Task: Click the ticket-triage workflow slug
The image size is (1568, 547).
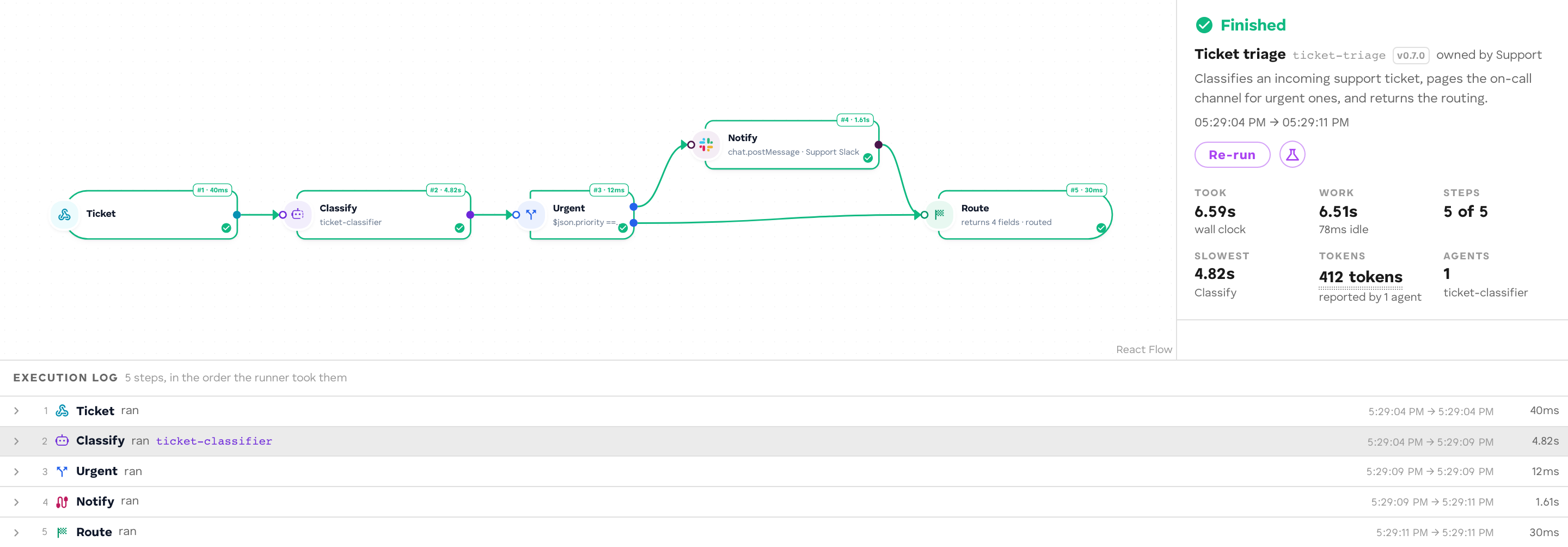Action: point(1339,56)
